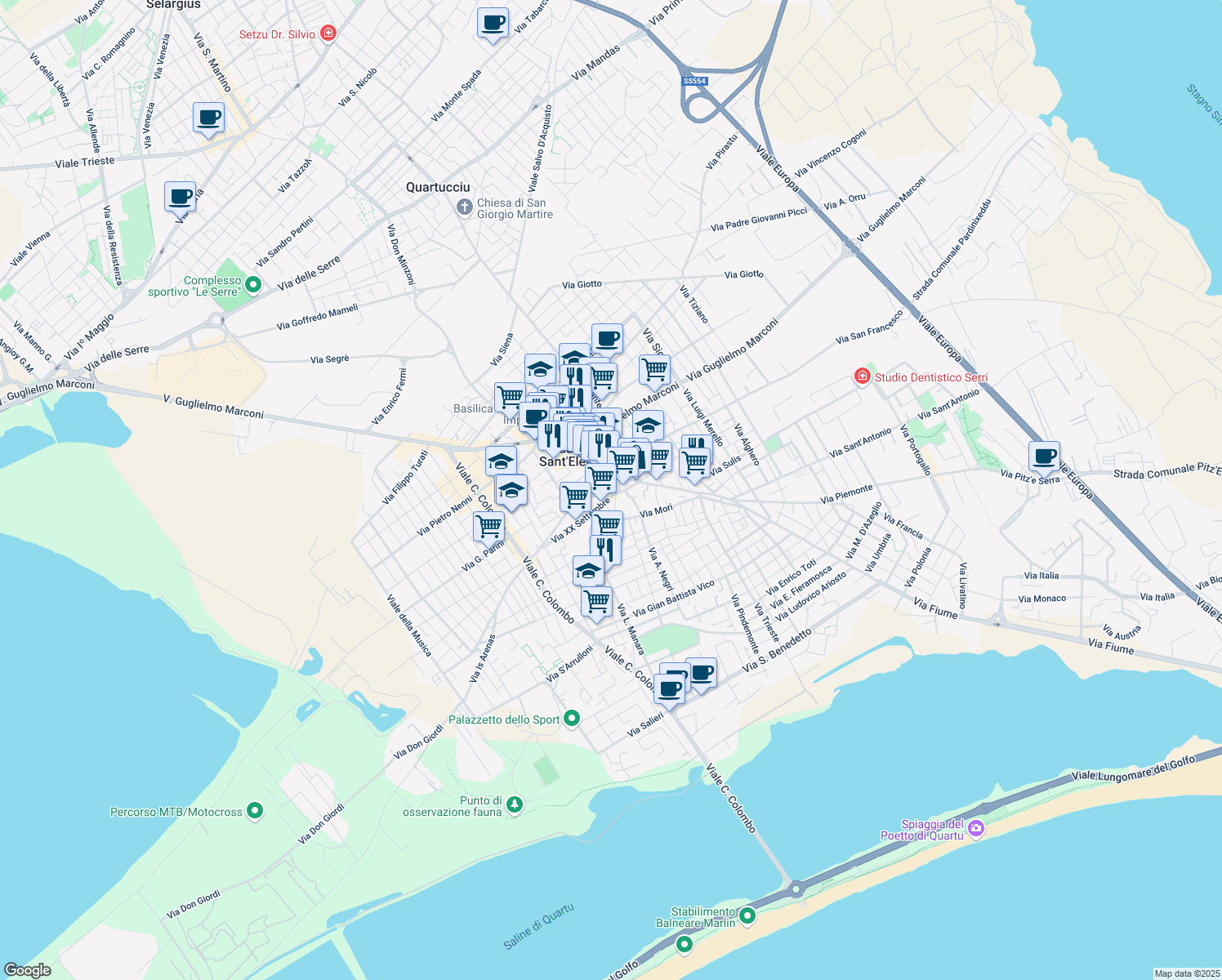Select the school marker left of Via Siena cluster
The width and height of the screenshot is (1222, 980).
tap(540, 370)
